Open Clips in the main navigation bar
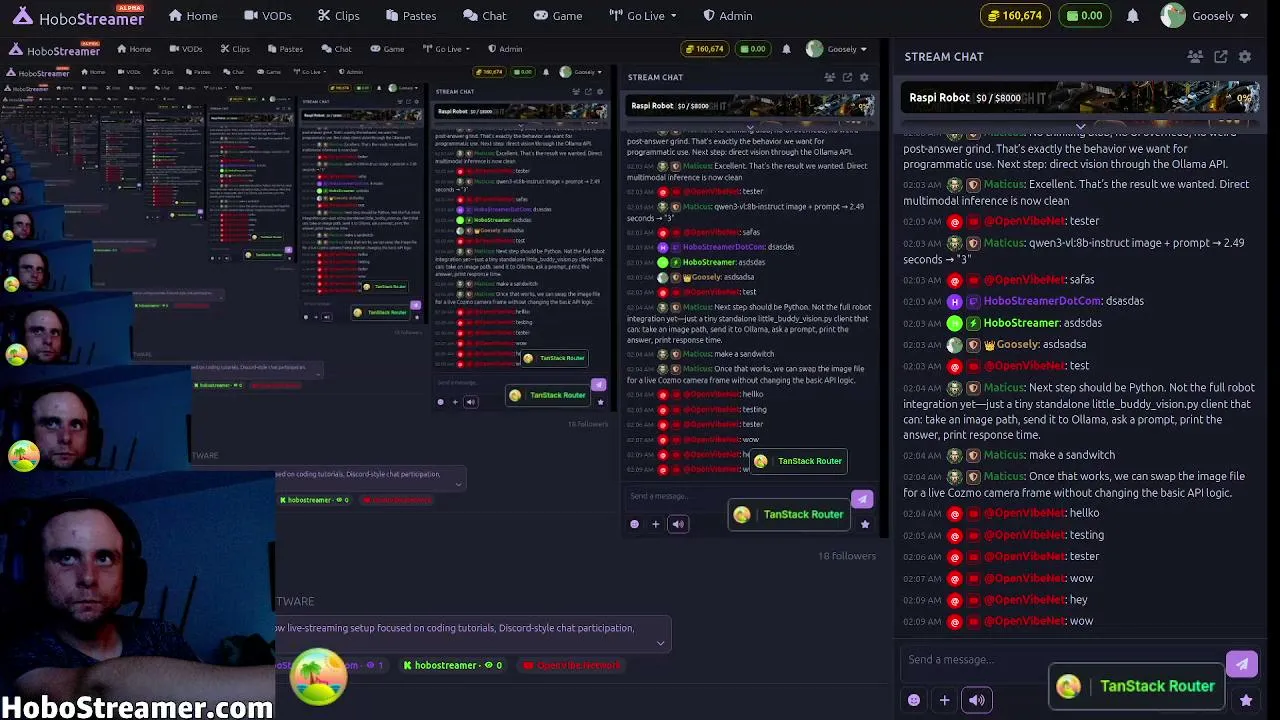This screenshot has width=1280, height=720. (x=339, y=16)
